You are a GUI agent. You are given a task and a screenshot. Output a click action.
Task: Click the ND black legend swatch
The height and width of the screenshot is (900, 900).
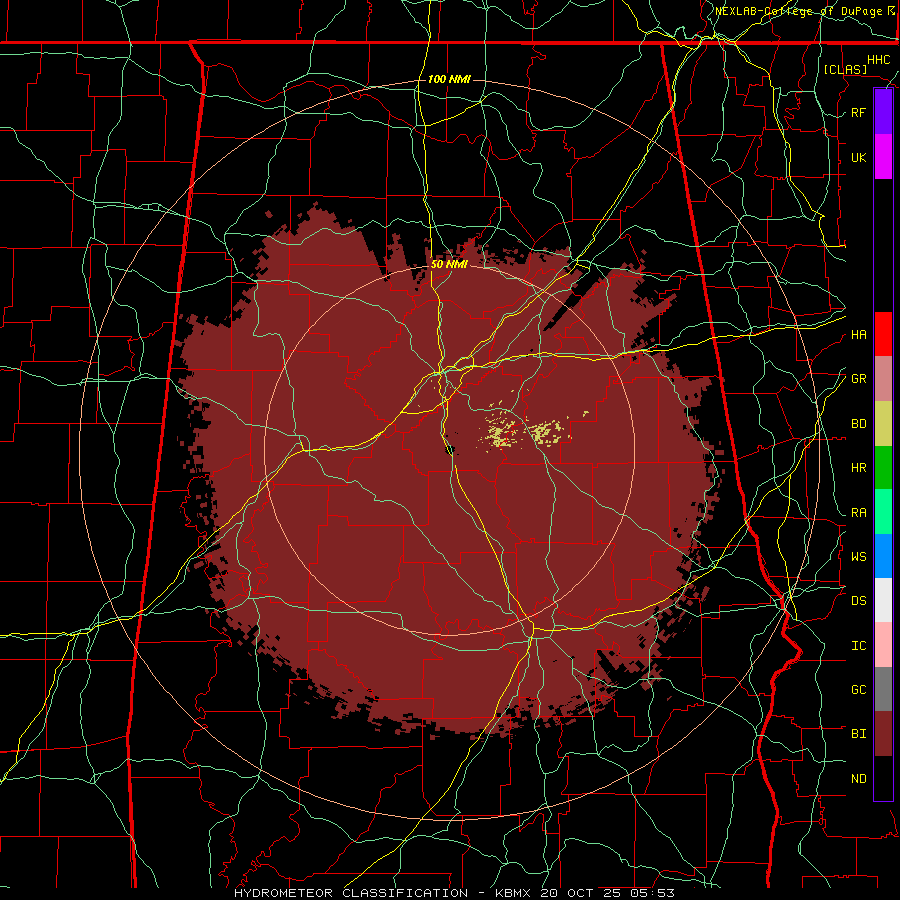click(x=883, y=778)
